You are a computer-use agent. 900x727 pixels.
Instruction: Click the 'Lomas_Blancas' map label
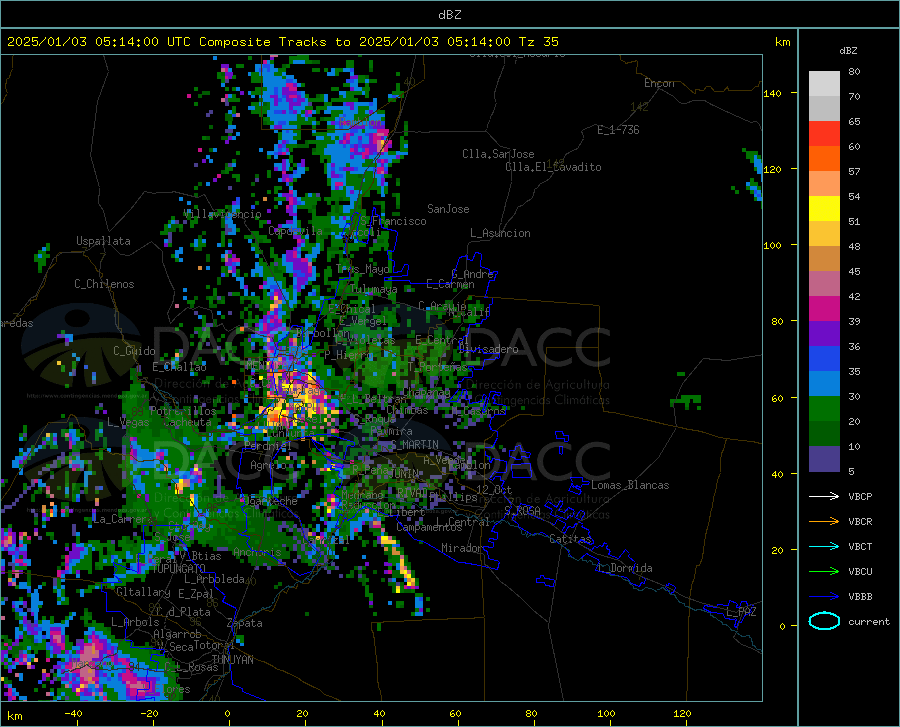(630, 485)
